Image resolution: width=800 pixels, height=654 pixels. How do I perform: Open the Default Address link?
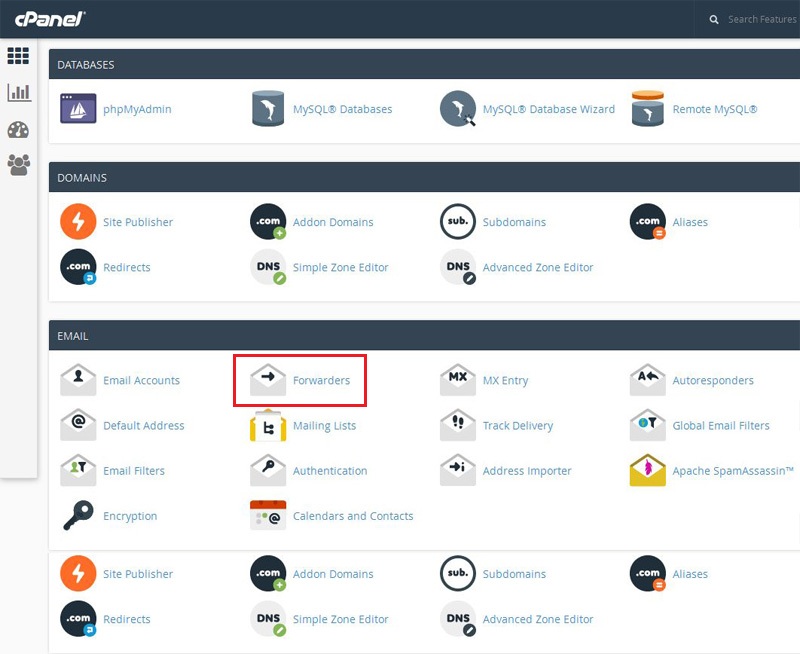tap(143, 425)
